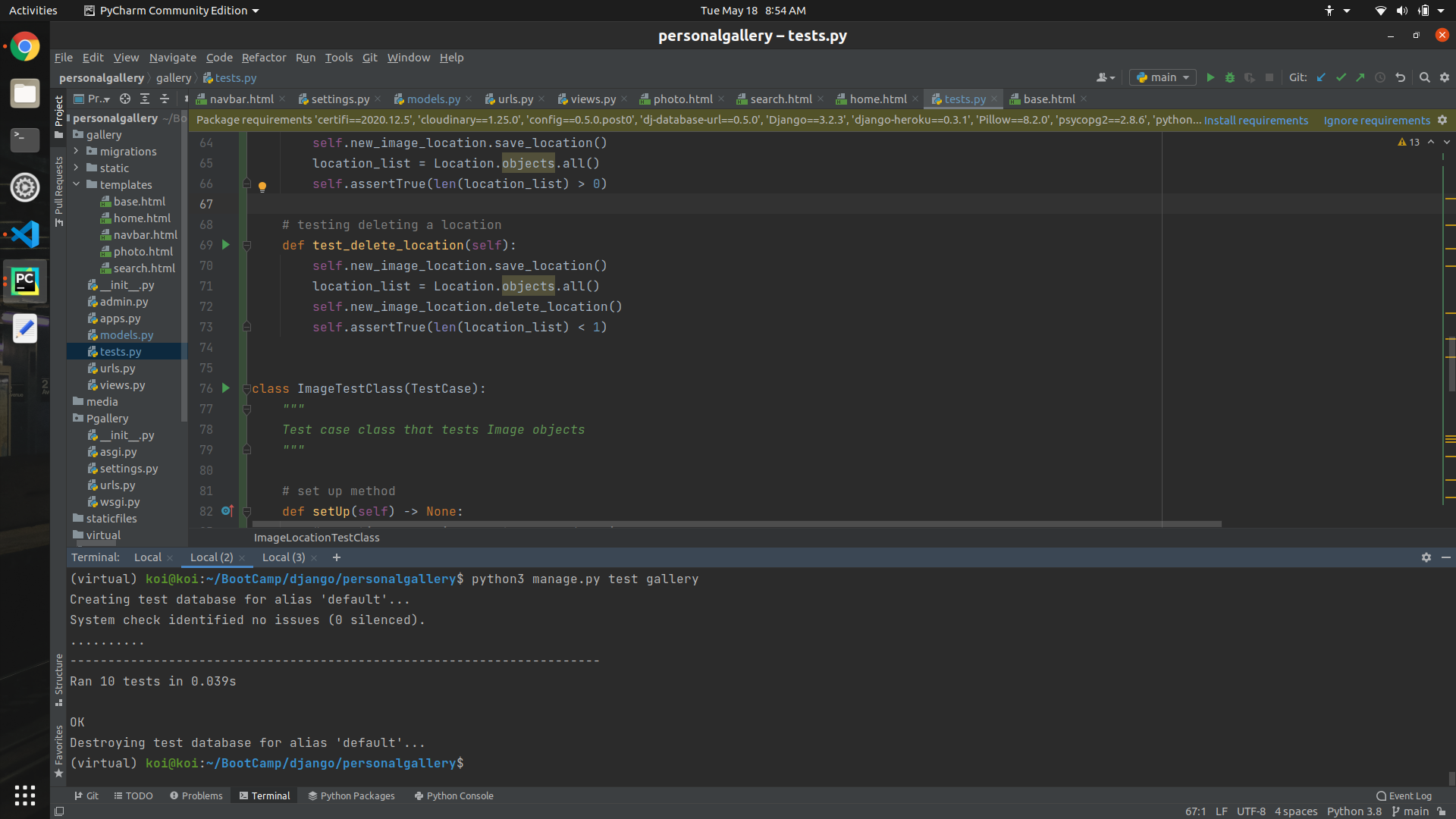Open the Refactor menu
The height and width of the screenshot is (819, 1456).
pyautogui.click(x=264, y=58)
